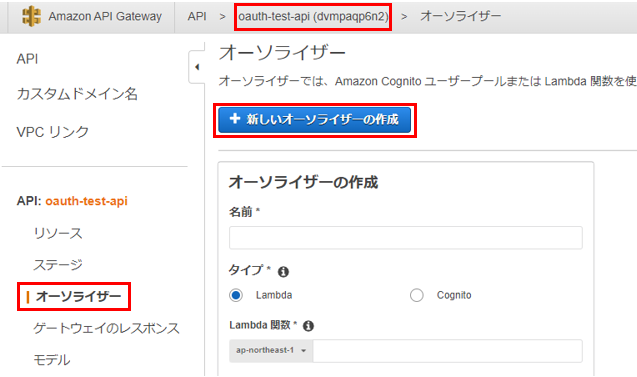Click the Lambda function name input field
Viewport: 637px width, 377px height.
(x=447, y=351)
